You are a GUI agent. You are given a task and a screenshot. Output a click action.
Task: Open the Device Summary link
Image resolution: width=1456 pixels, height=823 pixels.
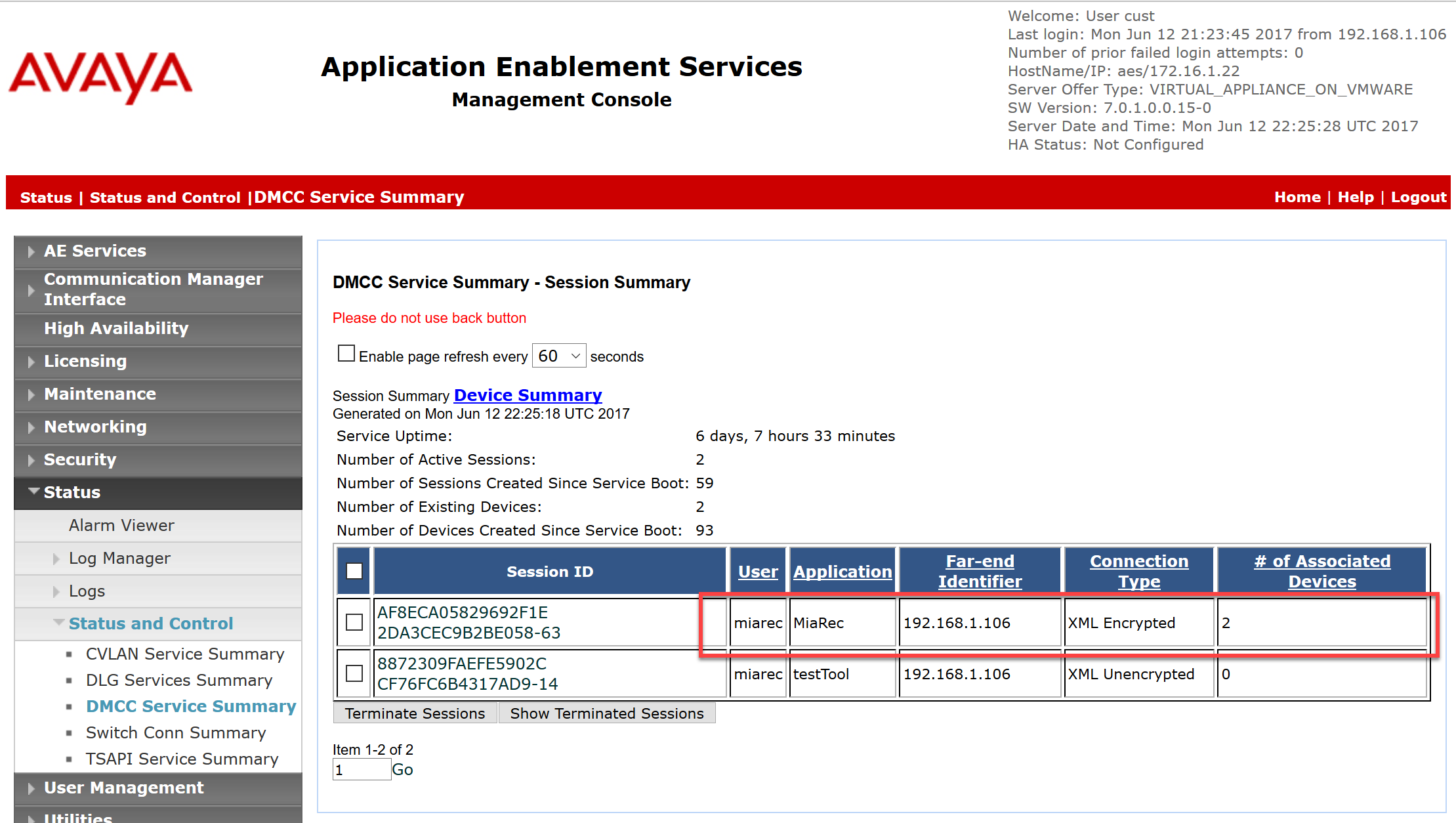click(528, 396)
